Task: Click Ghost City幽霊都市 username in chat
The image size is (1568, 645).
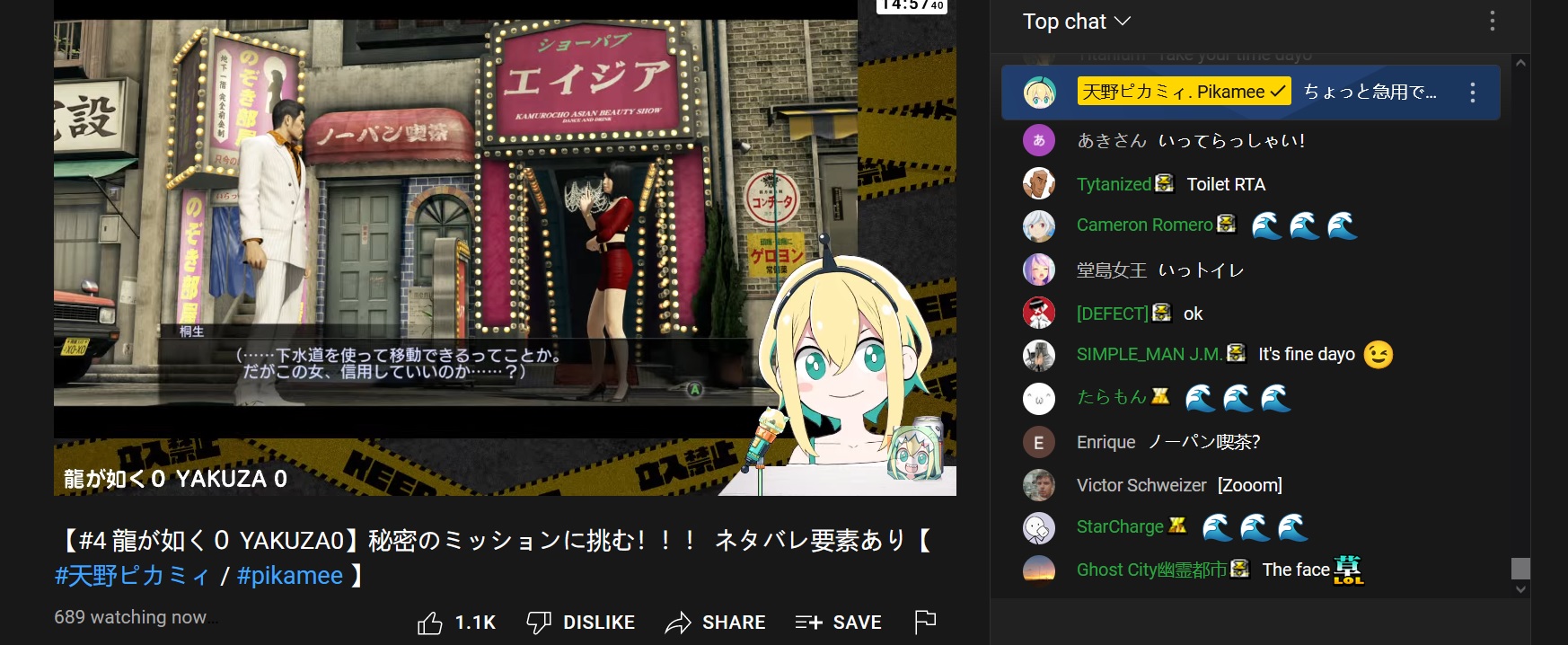Action: [x=1150, y=570]
